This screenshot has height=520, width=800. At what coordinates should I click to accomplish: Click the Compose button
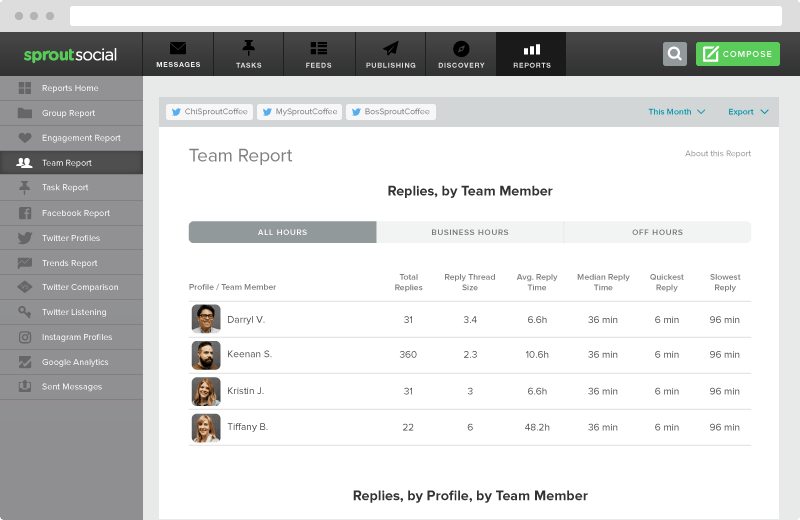(x=738, y=54)
